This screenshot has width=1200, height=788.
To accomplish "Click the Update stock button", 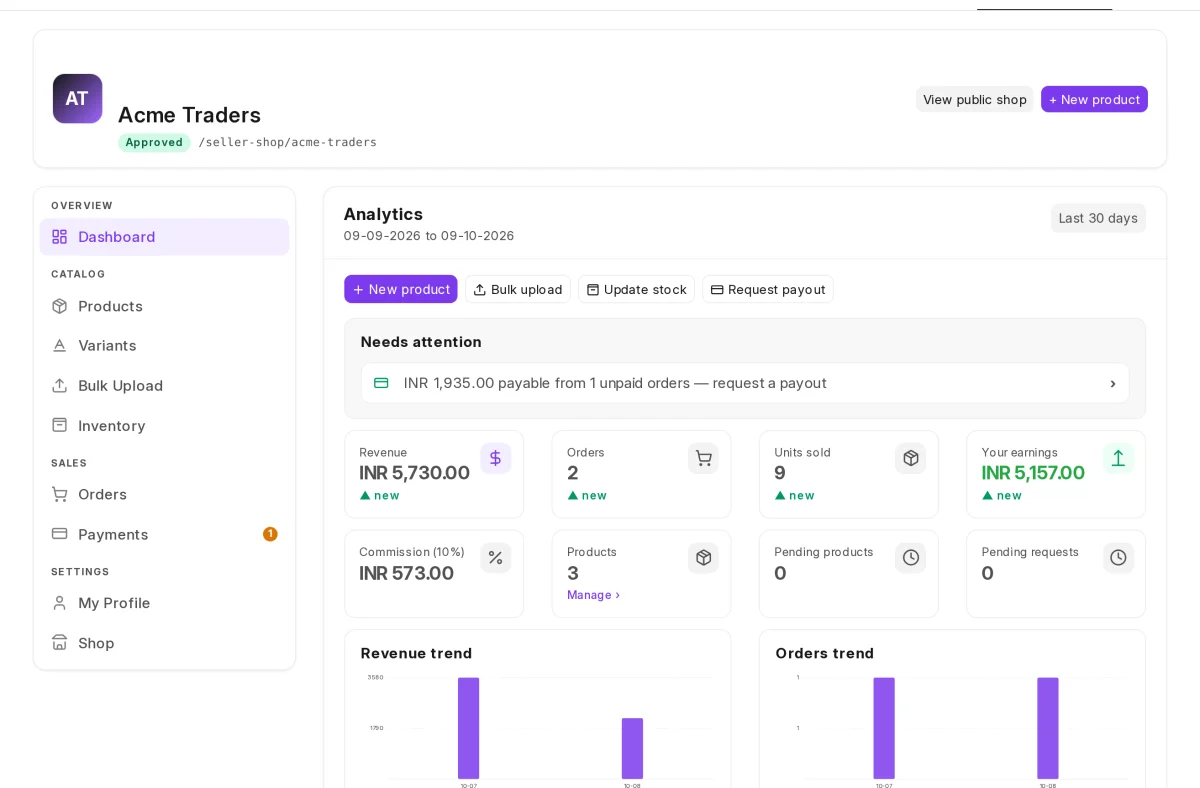I will tap(636, 289).
